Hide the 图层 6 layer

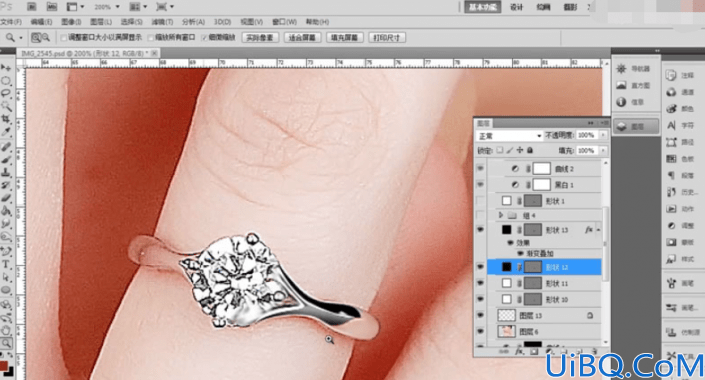481,332
